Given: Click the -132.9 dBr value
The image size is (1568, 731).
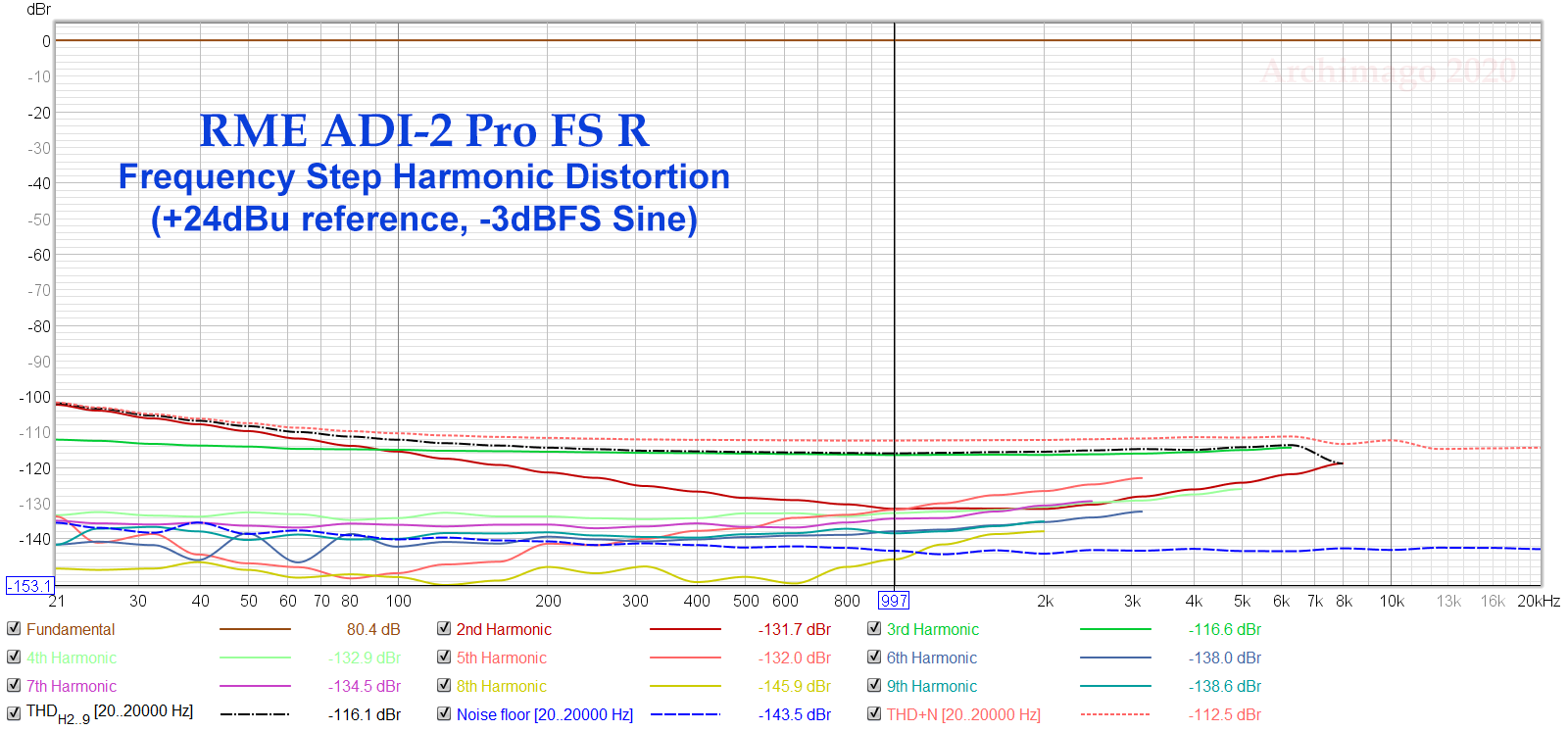Looking at the screenshot, I should pos(365,658).
